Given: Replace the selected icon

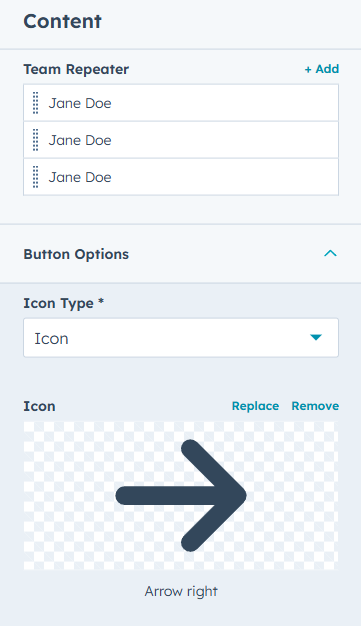Looking at the screenshot, I should tap(256, 406).
